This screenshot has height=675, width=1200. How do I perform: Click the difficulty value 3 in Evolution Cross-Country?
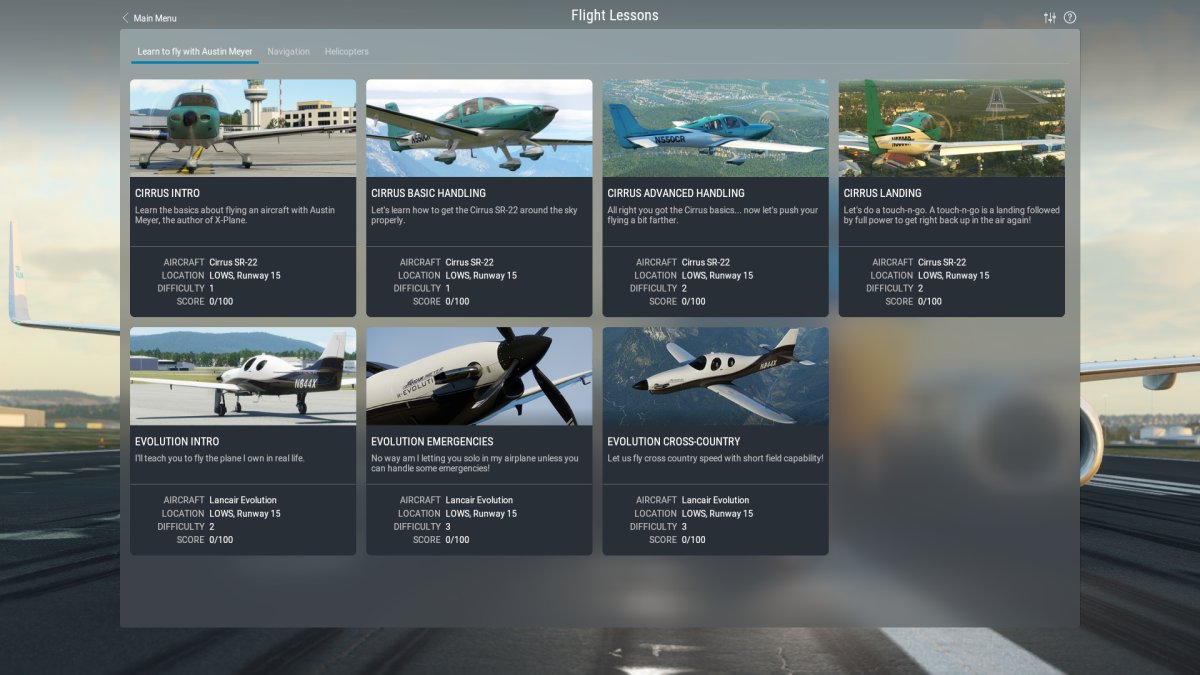[684, 526]
